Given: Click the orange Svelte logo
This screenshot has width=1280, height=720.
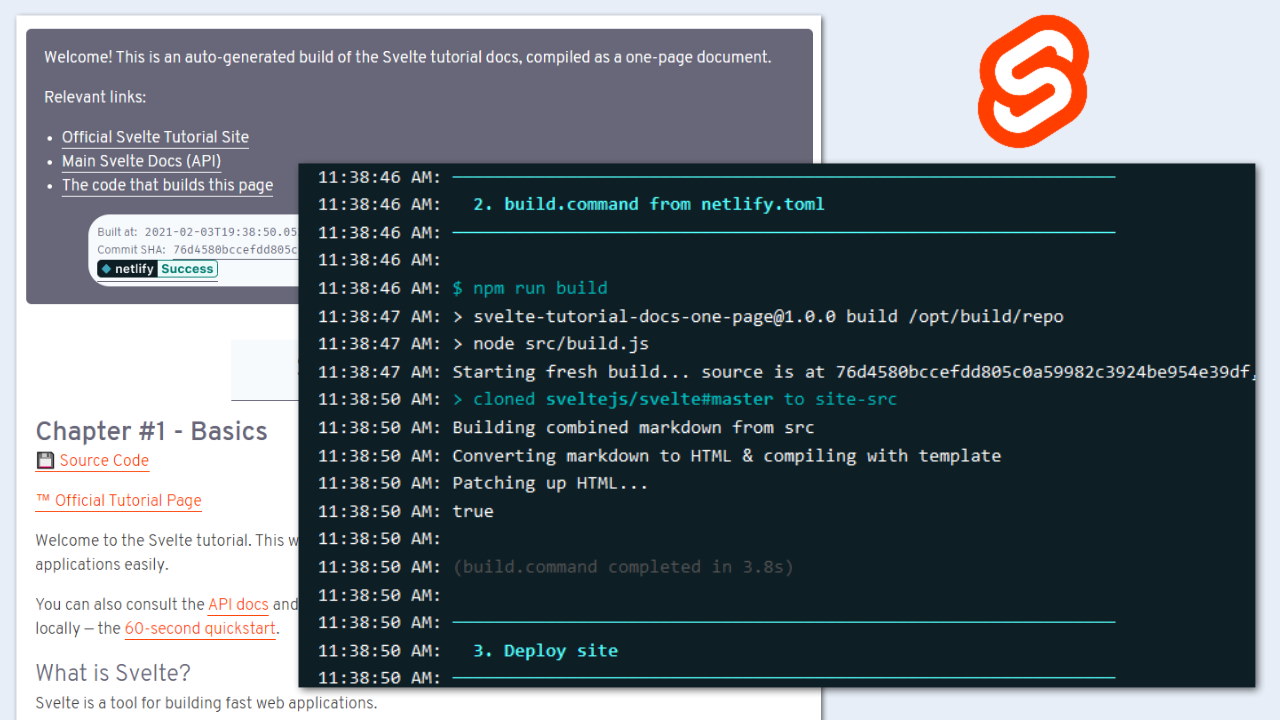Looking at the screenshot, I should click(x=1033, y=81).
